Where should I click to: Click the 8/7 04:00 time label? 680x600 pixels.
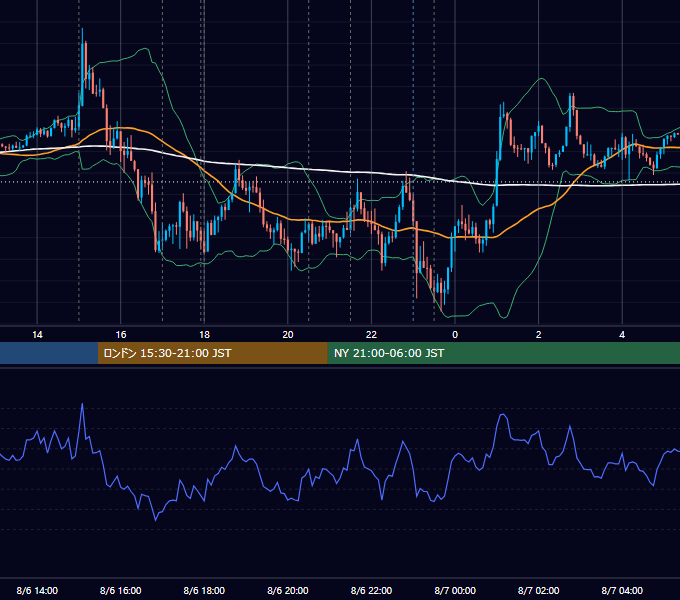pyautogui.click(x=622, y=590)
